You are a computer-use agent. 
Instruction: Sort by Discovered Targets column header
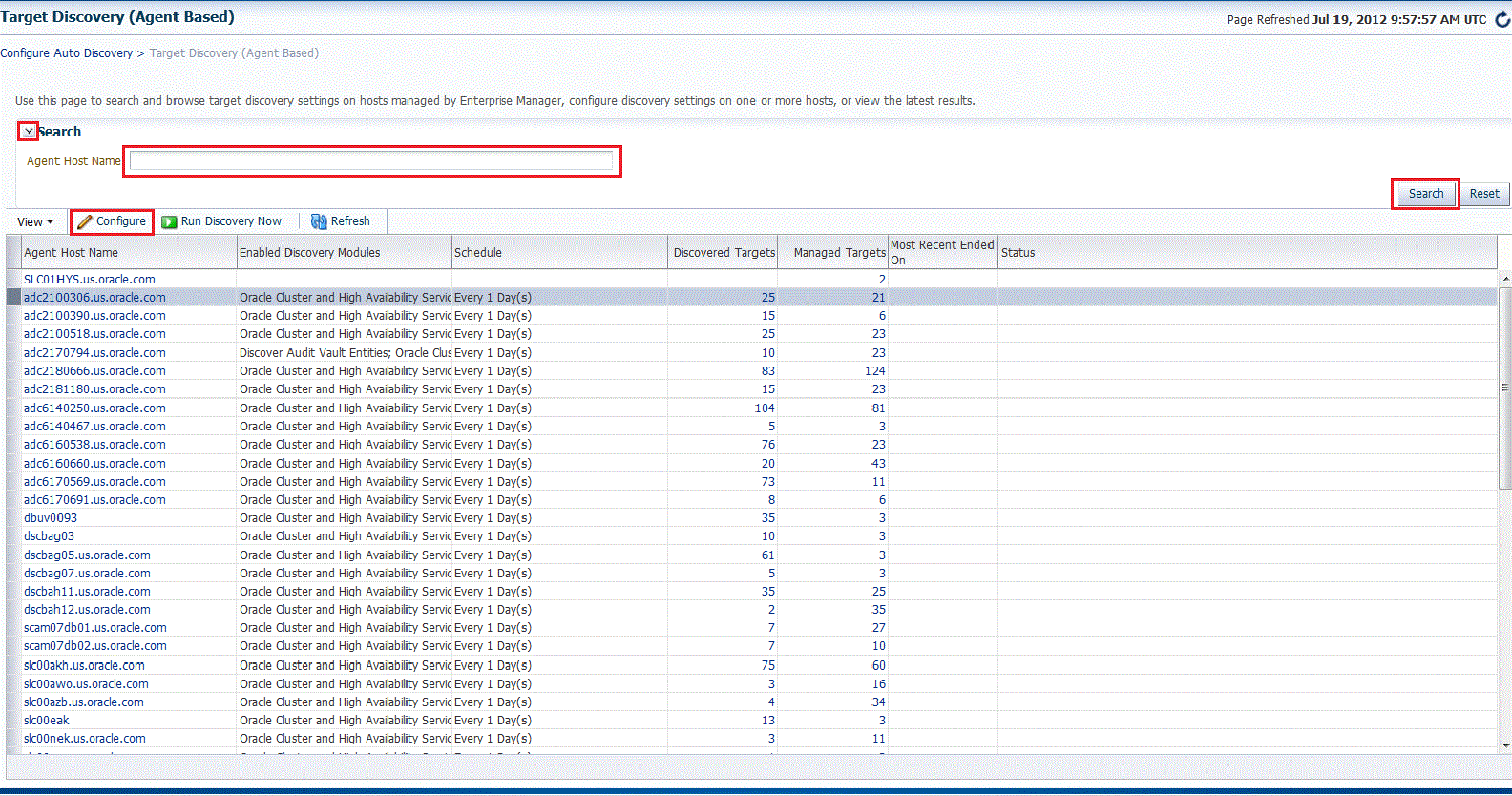tap(724, 253)
